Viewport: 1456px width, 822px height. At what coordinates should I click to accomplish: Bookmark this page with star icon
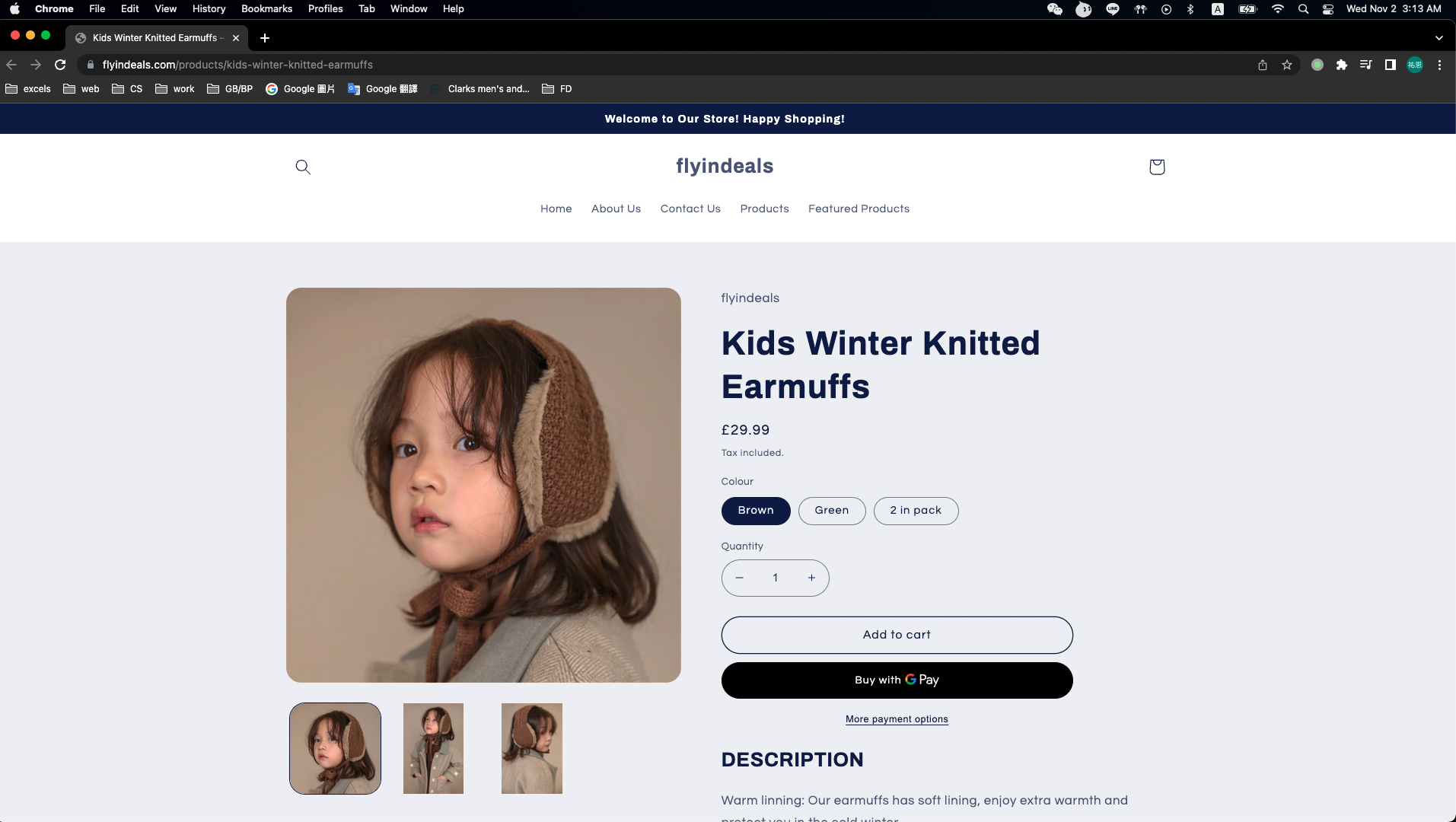click(1287, 65)
